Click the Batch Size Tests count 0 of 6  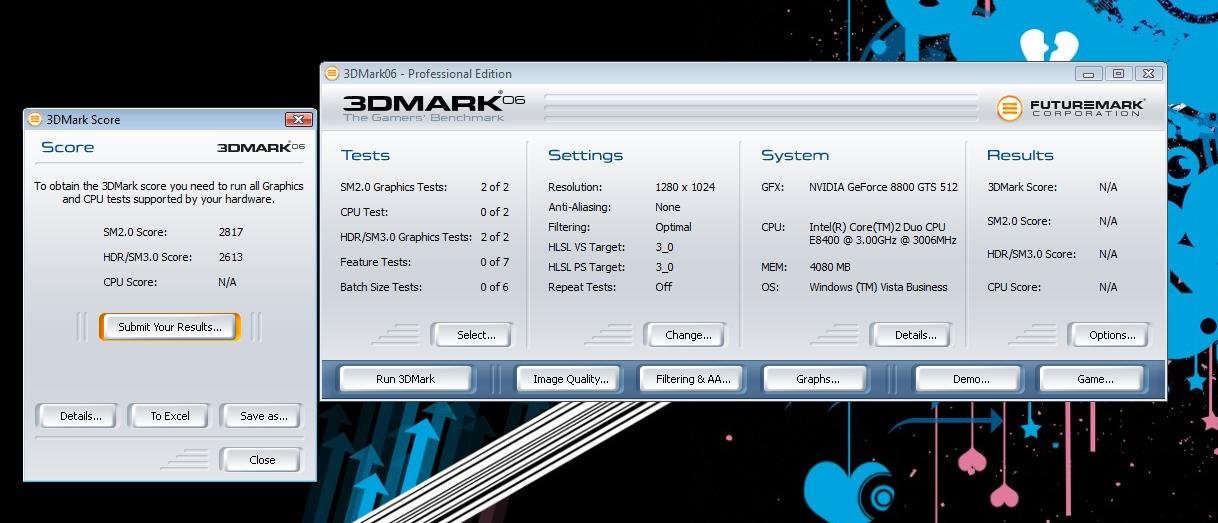494,287
